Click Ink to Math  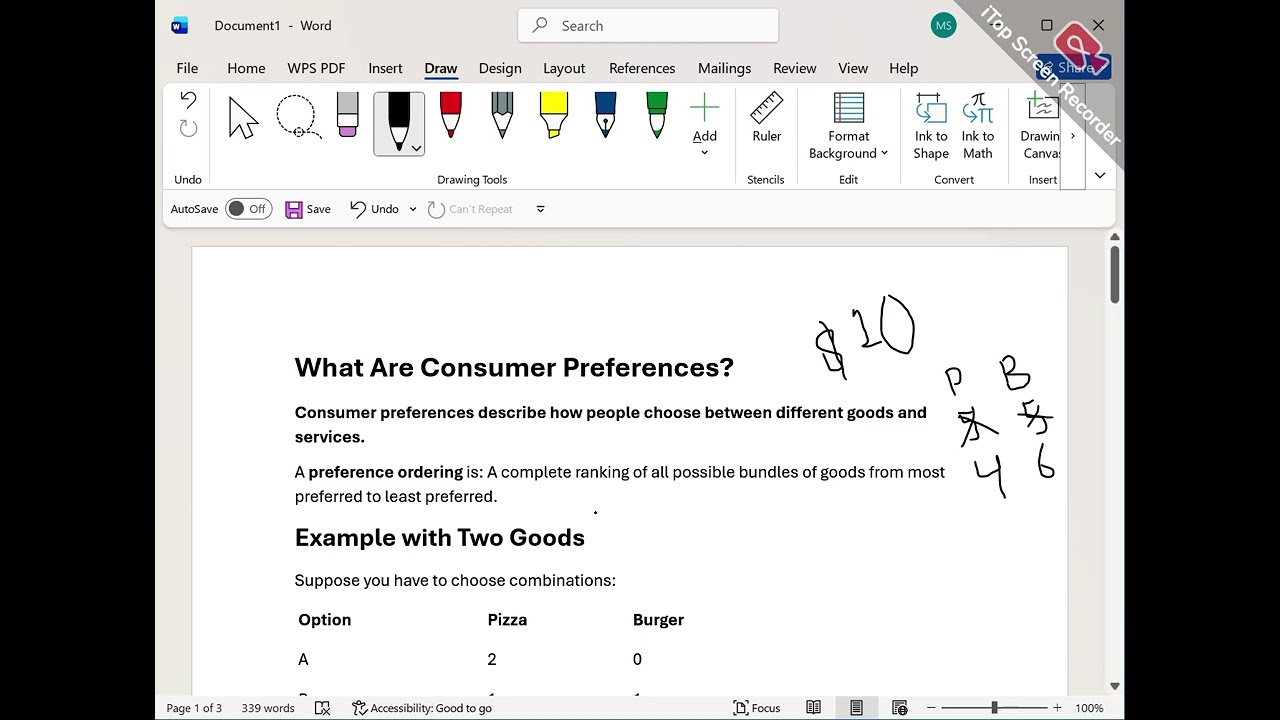(x=978, y=126)
